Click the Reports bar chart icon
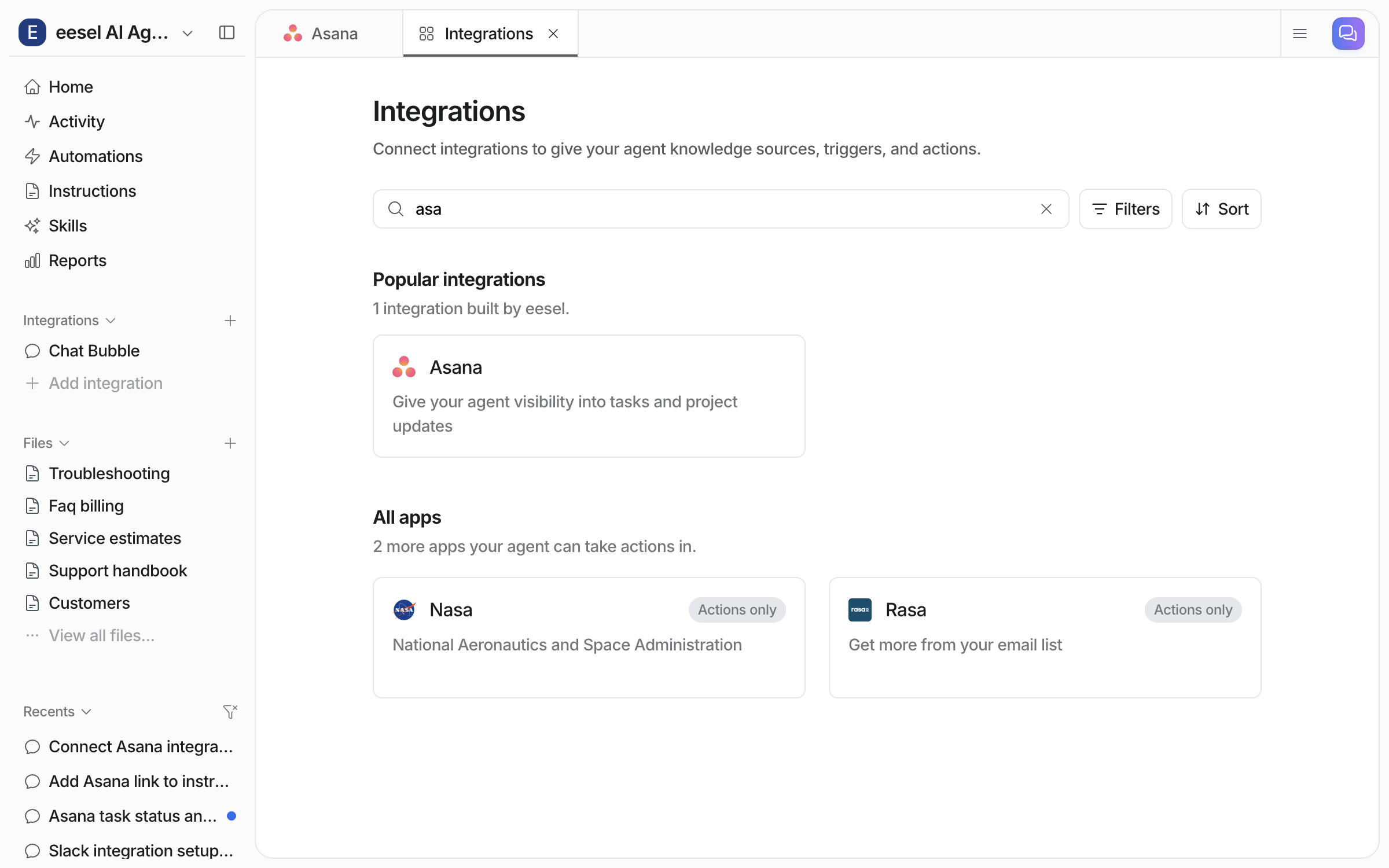Image resolution: width=1389 pixels, height=868 pixels. pyautogui.click(x=32, y=260)
